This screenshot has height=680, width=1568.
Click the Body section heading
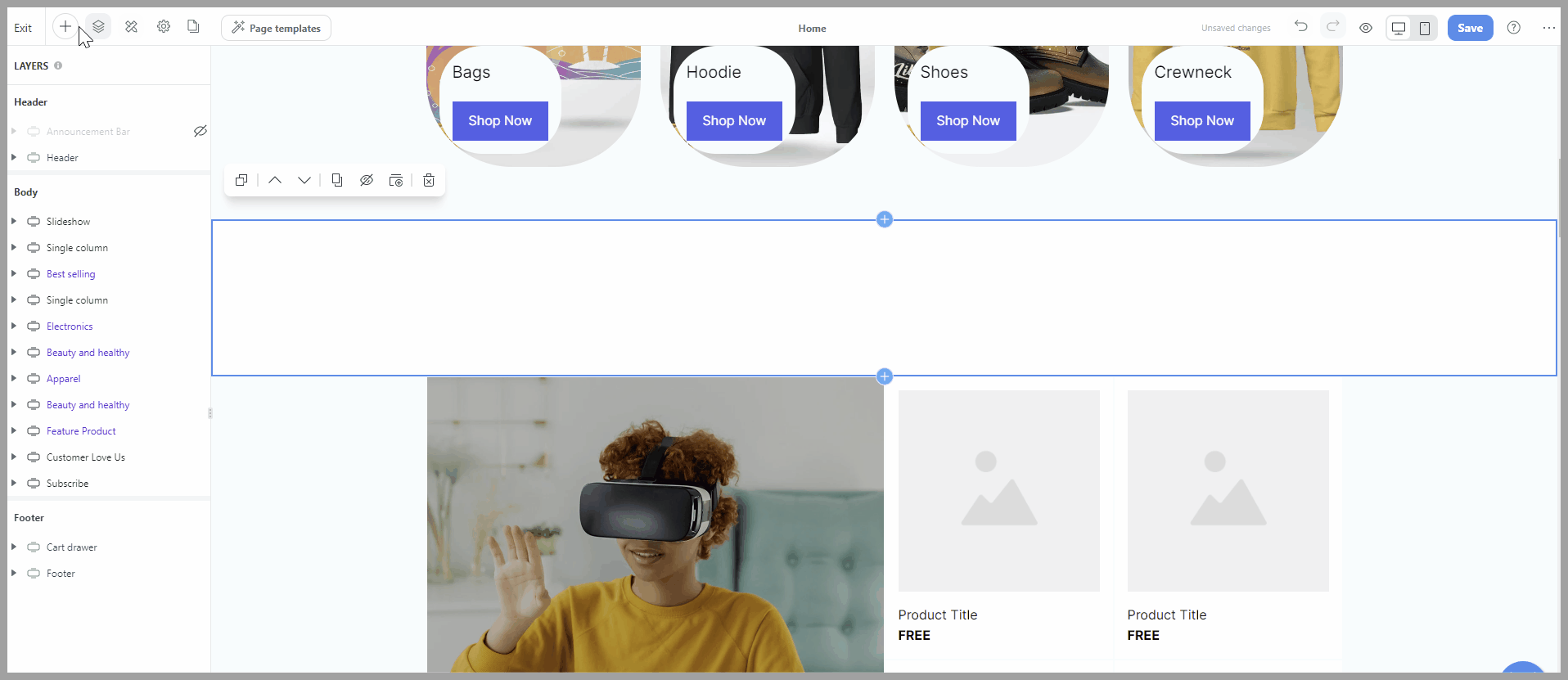[26, 192]
